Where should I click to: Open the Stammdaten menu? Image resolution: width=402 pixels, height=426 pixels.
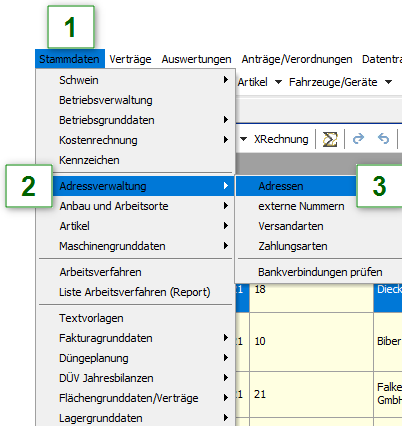tap(70, 59)
